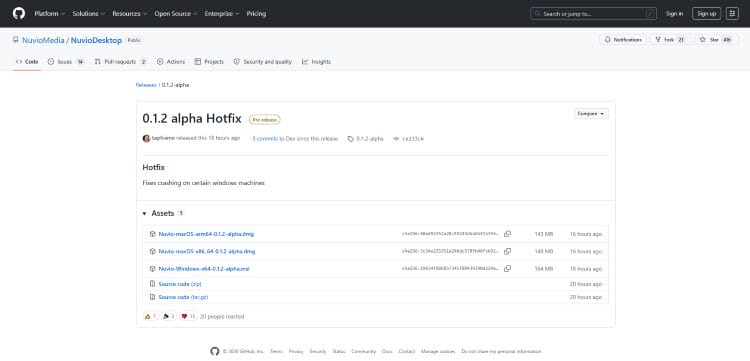
Task: Focus the Search or jump to field
Action: click(593, 14)
